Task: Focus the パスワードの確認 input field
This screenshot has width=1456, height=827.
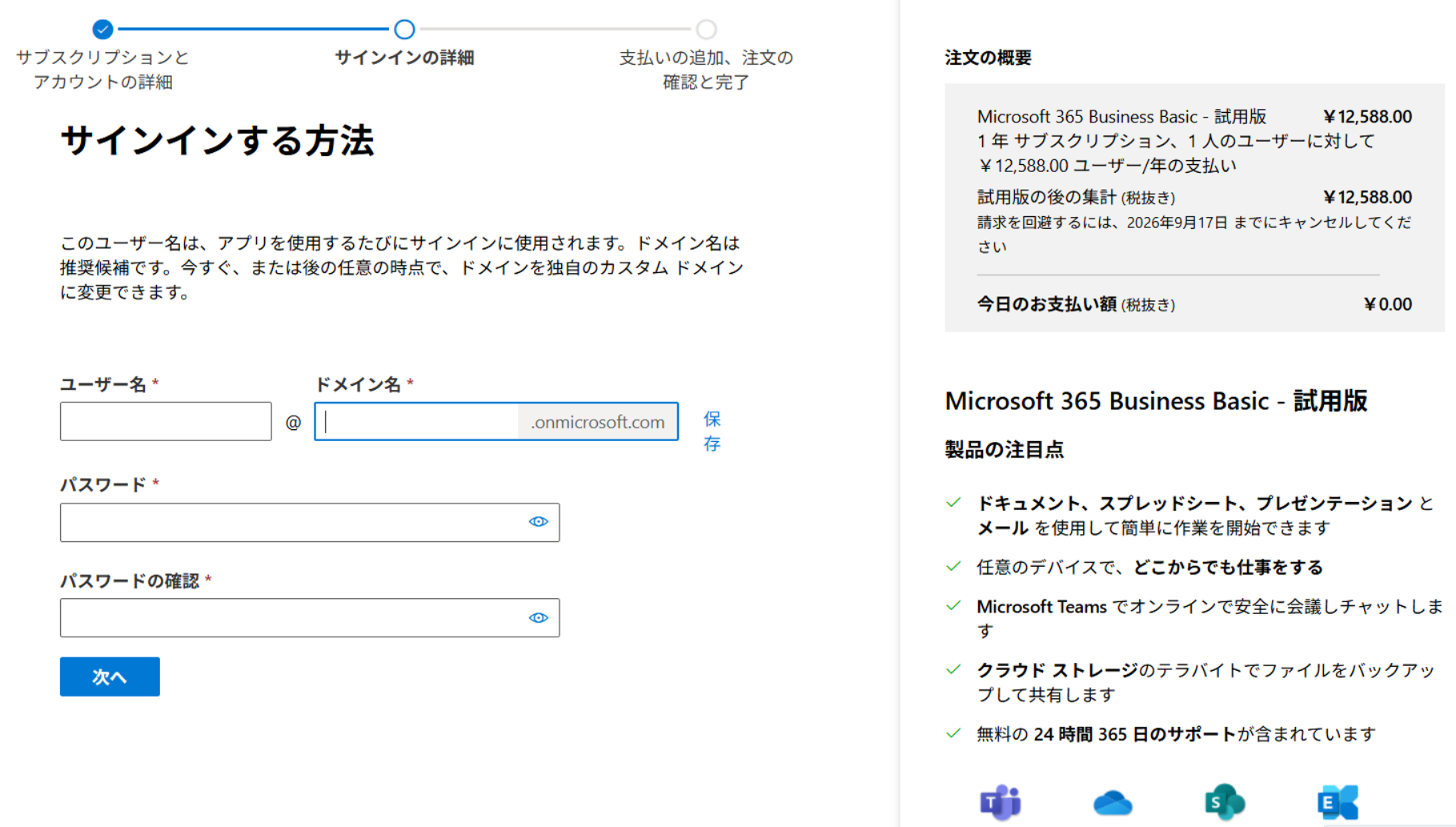Action: [x=310, y=618]
